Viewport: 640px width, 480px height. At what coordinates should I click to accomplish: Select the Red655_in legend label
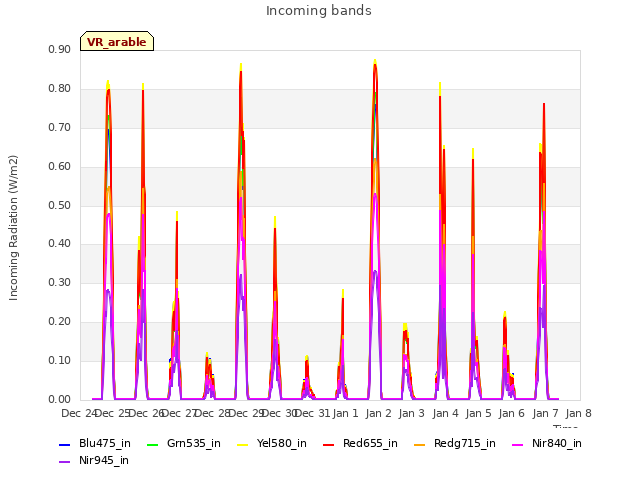(x=370, y=443)
